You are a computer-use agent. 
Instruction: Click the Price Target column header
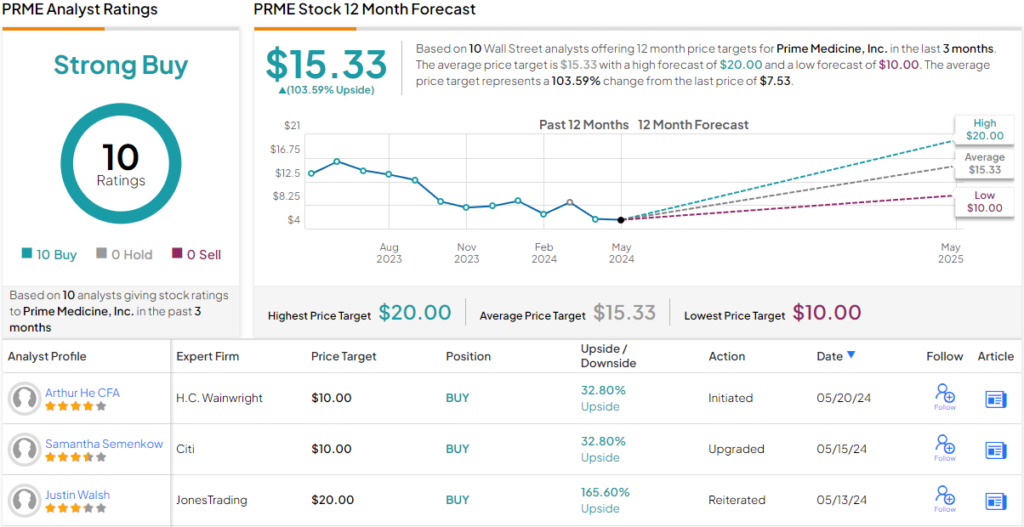point(344,356)
